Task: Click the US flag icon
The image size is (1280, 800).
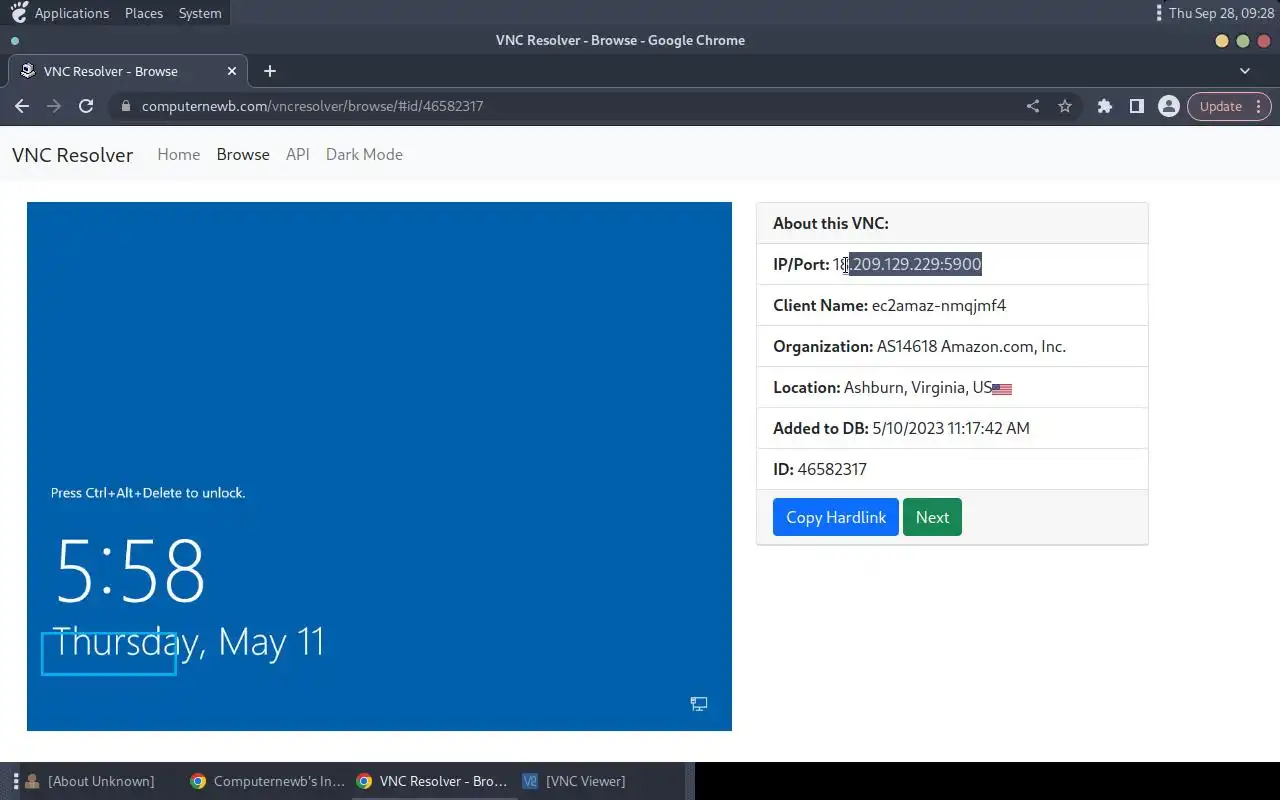Action: click(1002, 389)
